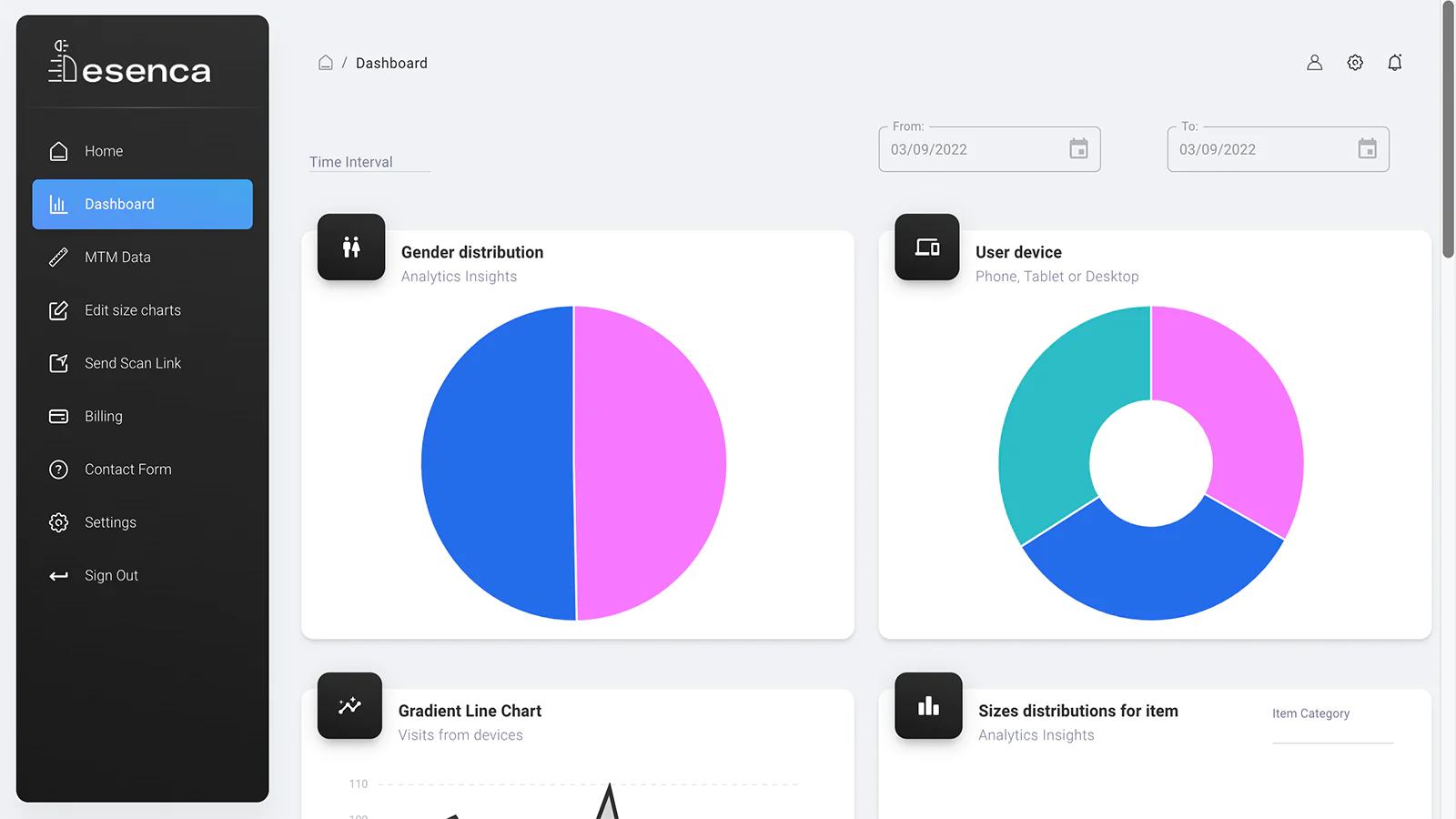
Task: Expand the Time Interval dropdown
Action: (369, 162)
